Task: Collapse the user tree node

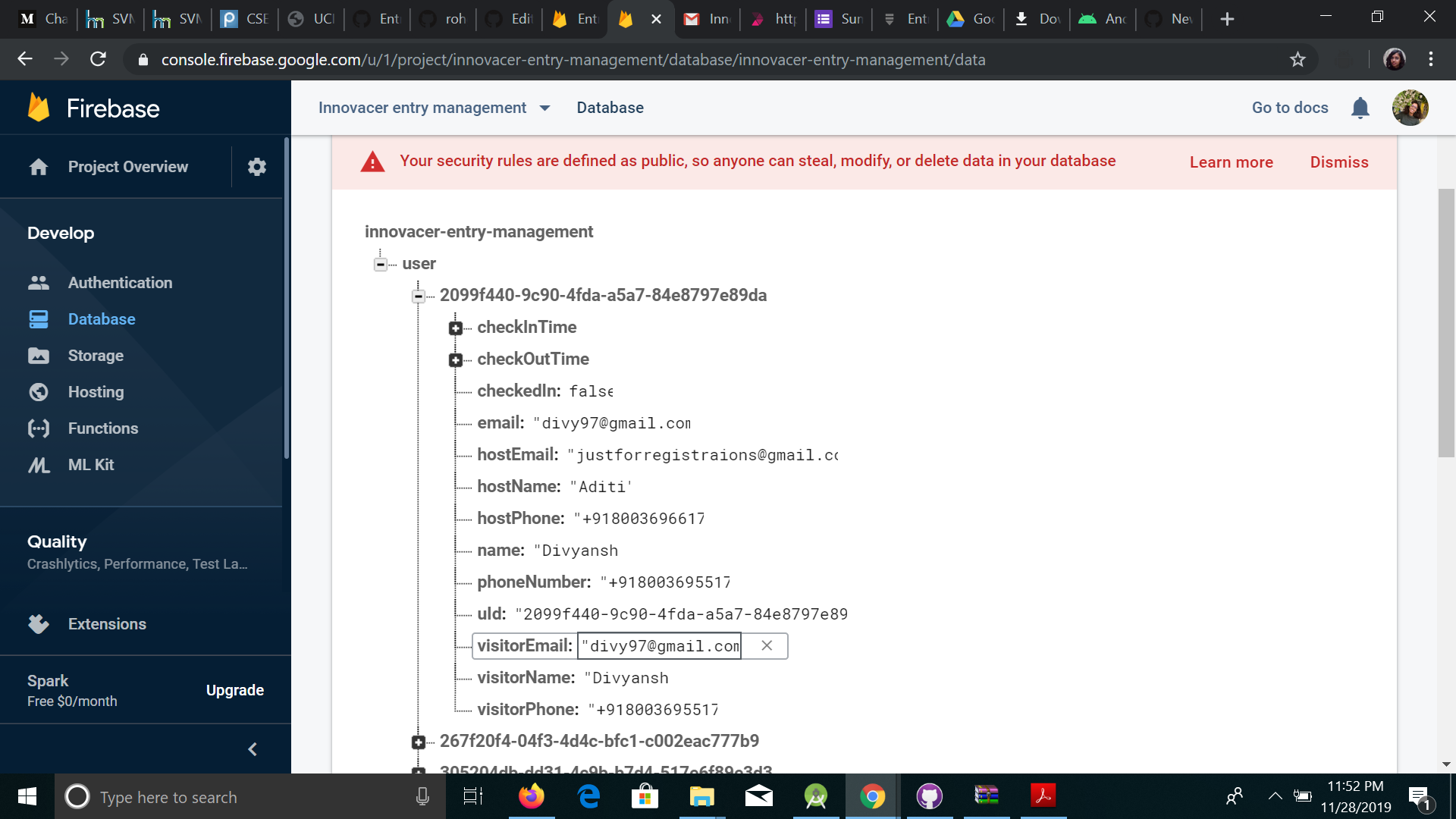Action: (381, 264)
